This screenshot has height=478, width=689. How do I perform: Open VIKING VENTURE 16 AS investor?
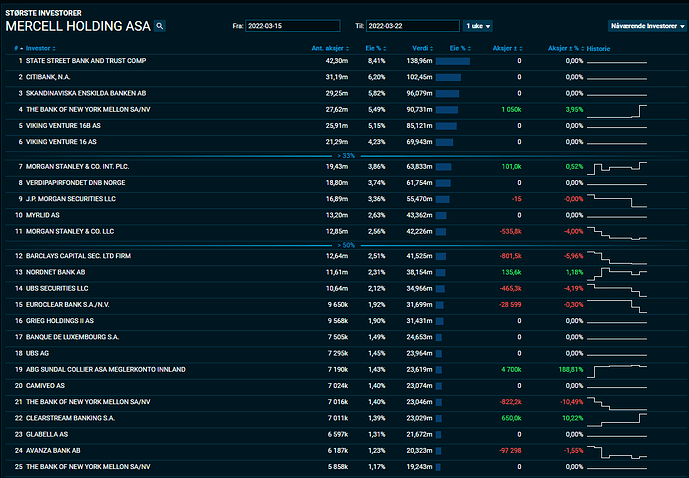[61, 142]
